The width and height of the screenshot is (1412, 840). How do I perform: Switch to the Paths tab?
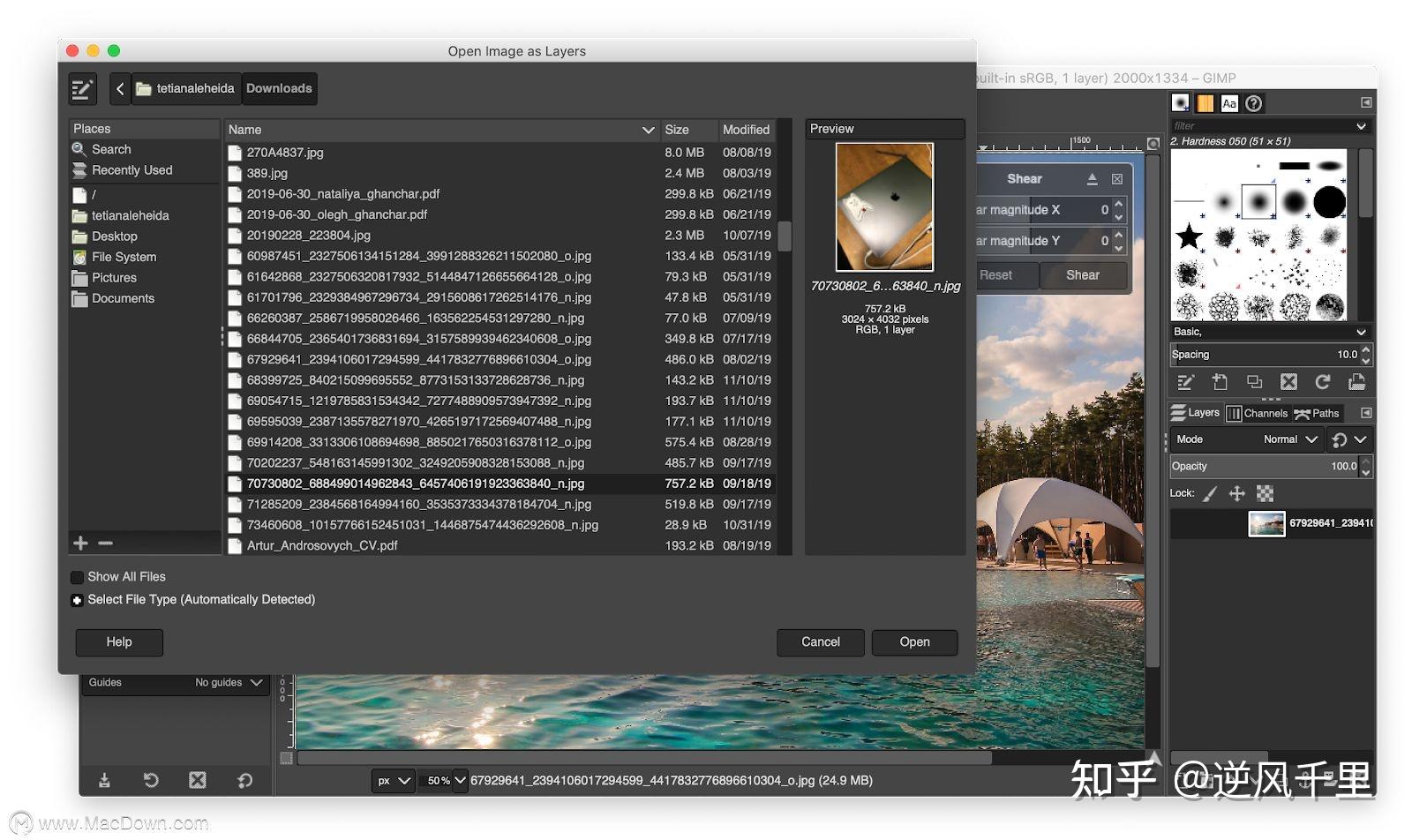pyautogui.click(x=1317, y=413)
